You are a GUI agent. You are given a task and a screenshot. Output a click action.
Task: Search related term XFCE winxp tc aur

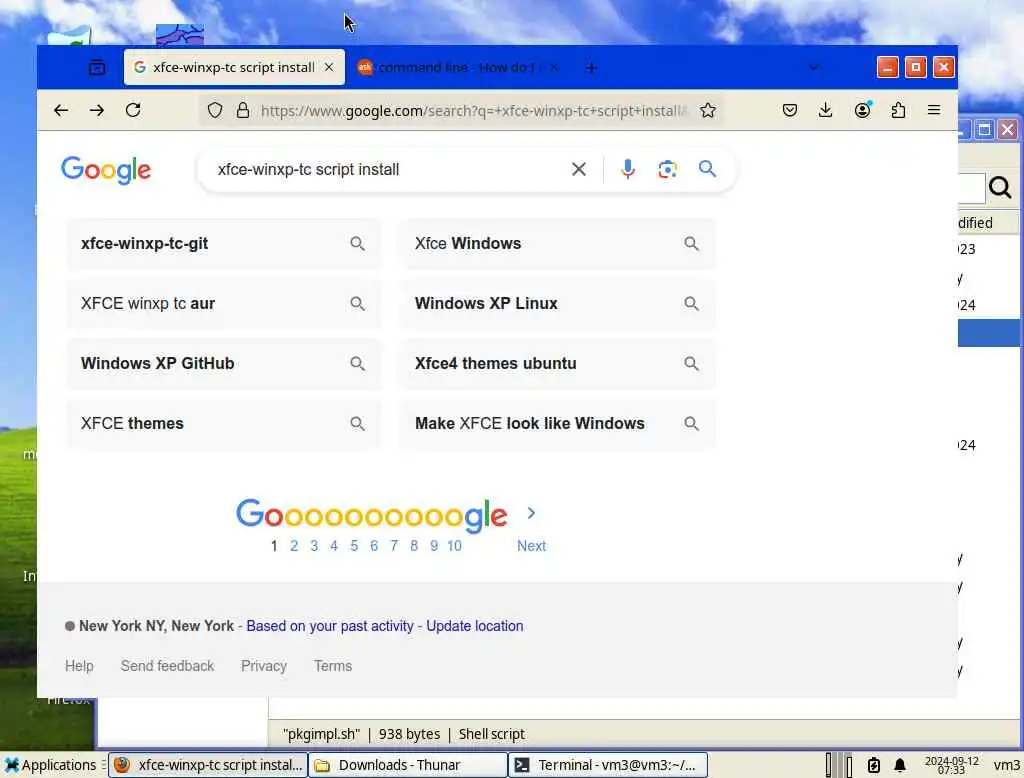tap(223, 304)
